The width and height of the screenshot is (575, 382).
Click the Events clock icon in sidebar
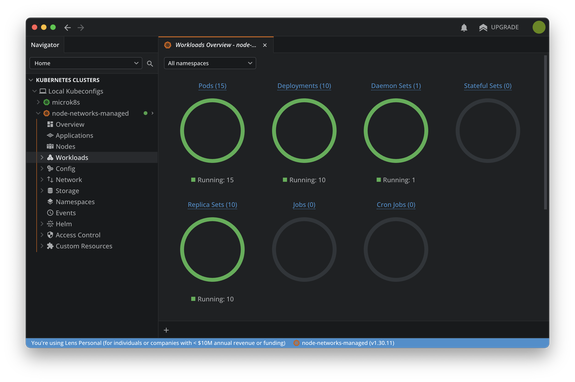tap(50, 213)
